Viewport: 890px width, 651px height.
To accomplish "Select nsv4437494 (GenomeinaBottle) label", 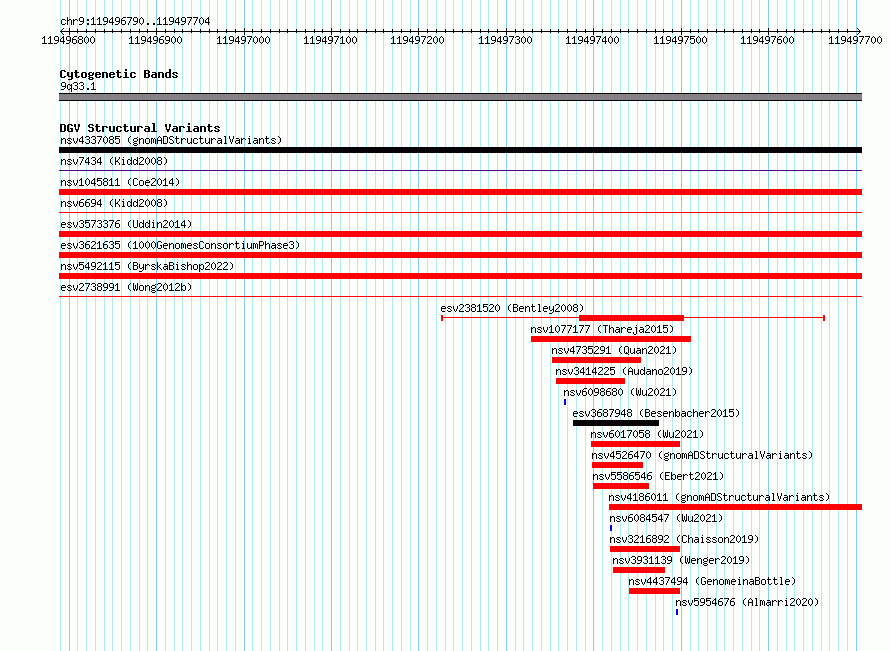I will point(712,581).
